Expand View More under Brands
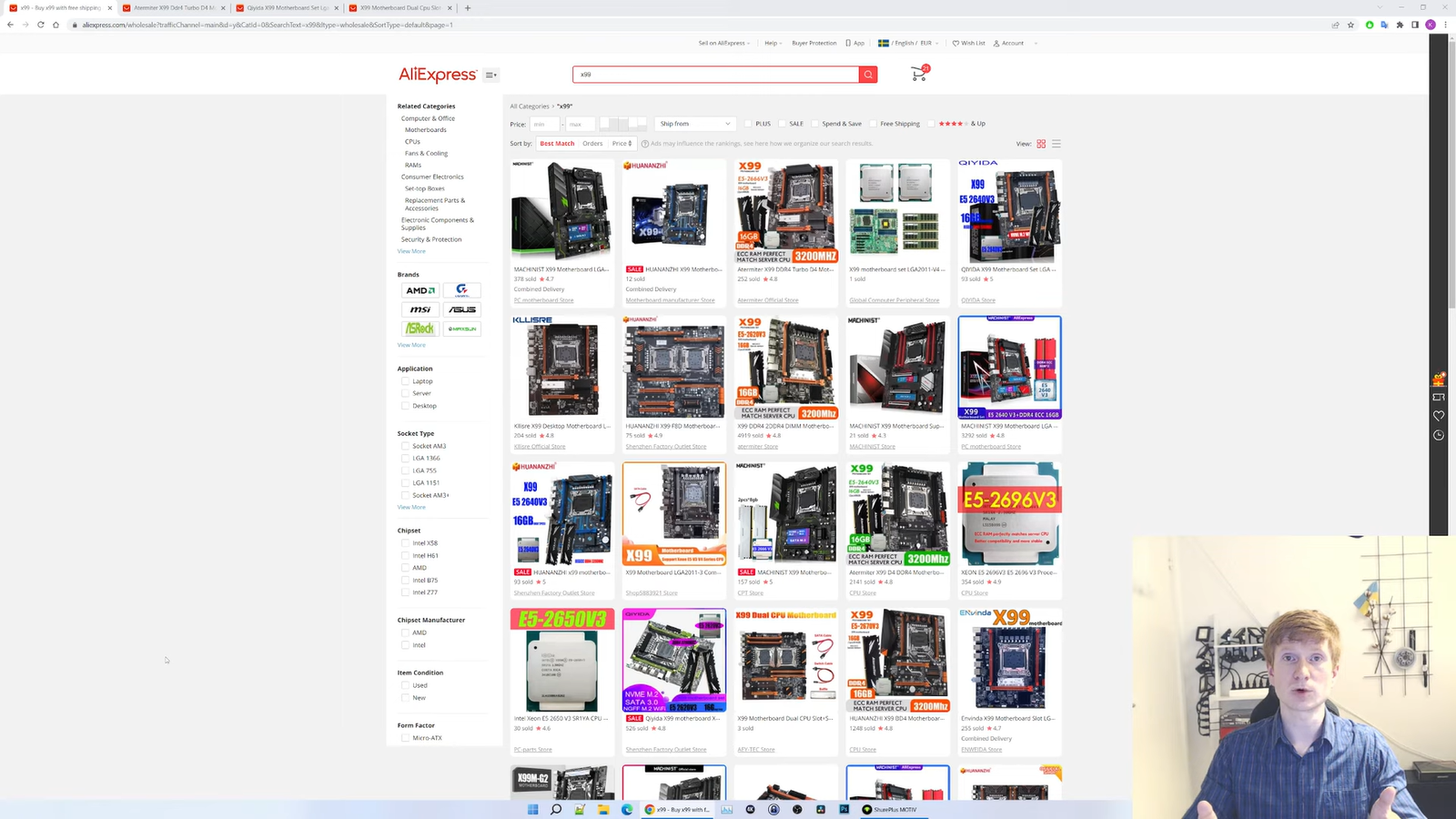The height and width of the screenshot is (819, 1456). (x=411, y=345)
